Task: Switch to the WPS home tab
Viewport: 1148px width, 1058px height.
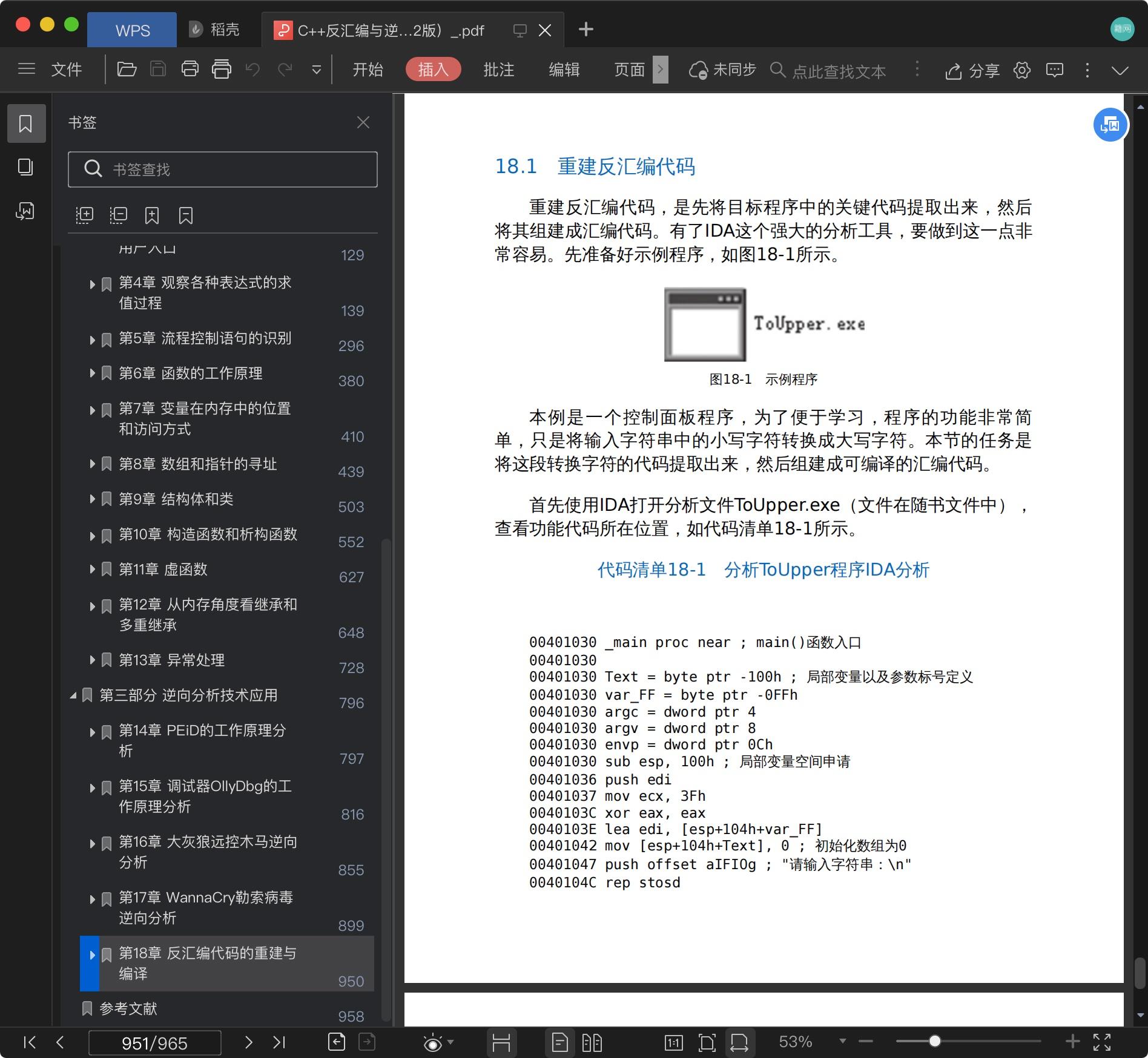Action: (x=133, y=30)
